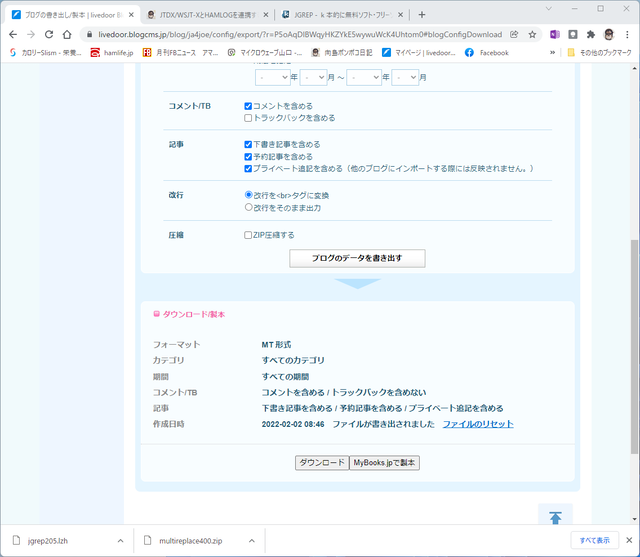Open the Chrome three-dot menu

click(x=627, y=35)
